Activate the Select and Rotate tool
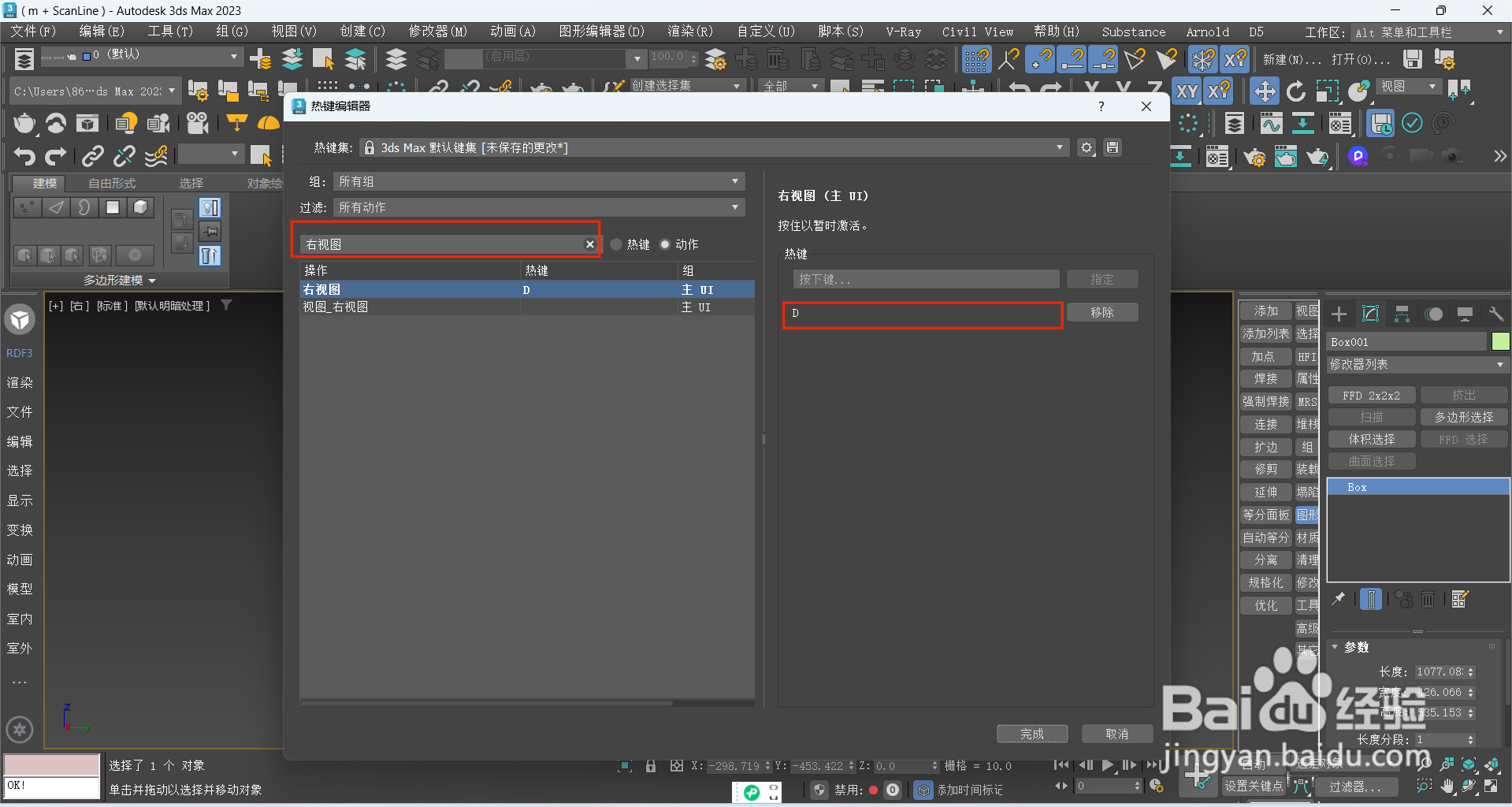The image size is (1512, 807). tap(1296, 91)
